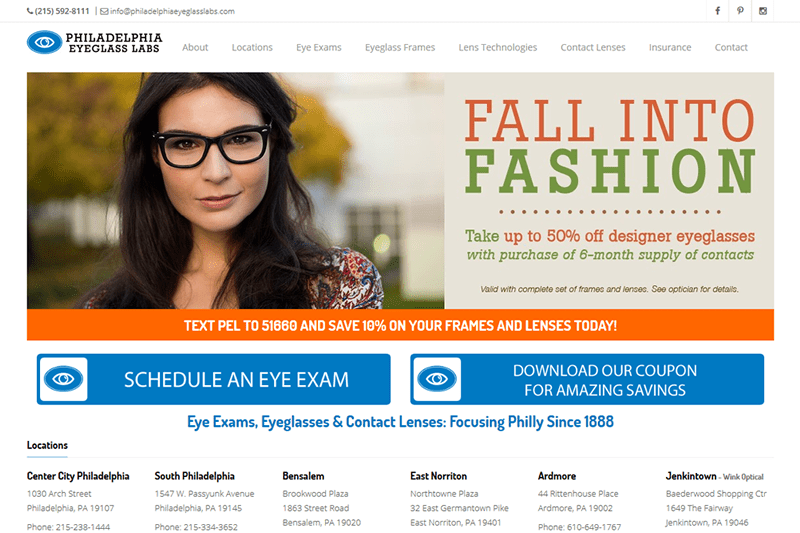The image size is (800, 533).
Task: Click the envelope email icon in top bar
Action: (x=104, y=11)
